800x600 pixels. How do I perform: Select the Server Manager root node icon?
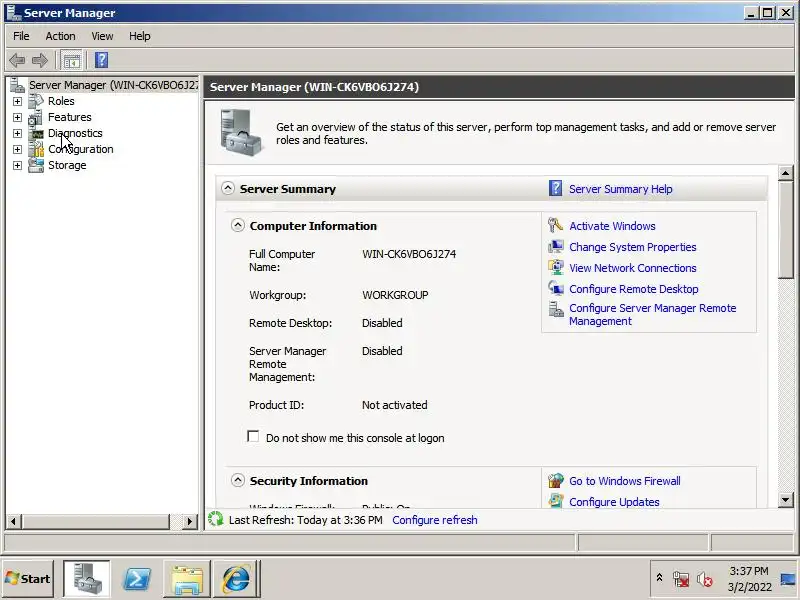tap(17, 85)
